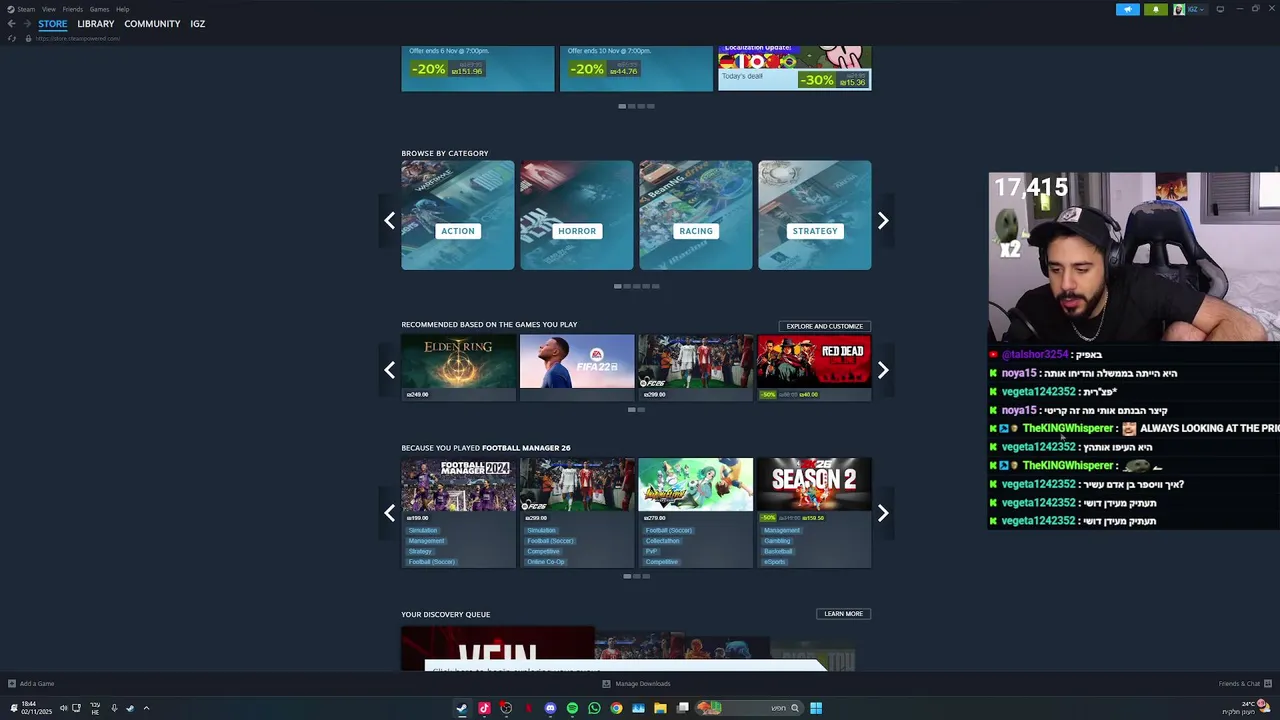Screen dimensions: 1280x720
Task: Open Manage Downloads
Action: [x=636, y=684]
